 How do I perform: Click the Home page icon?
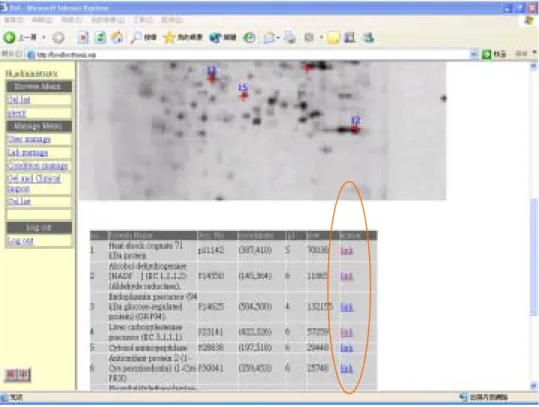pyautogui.click(x=117, y=37)
